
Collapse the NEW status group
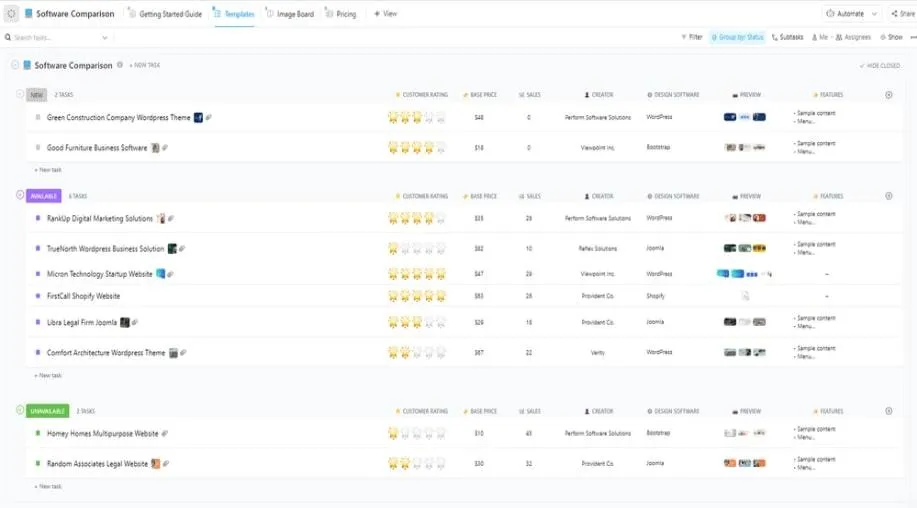coord(20,94)
